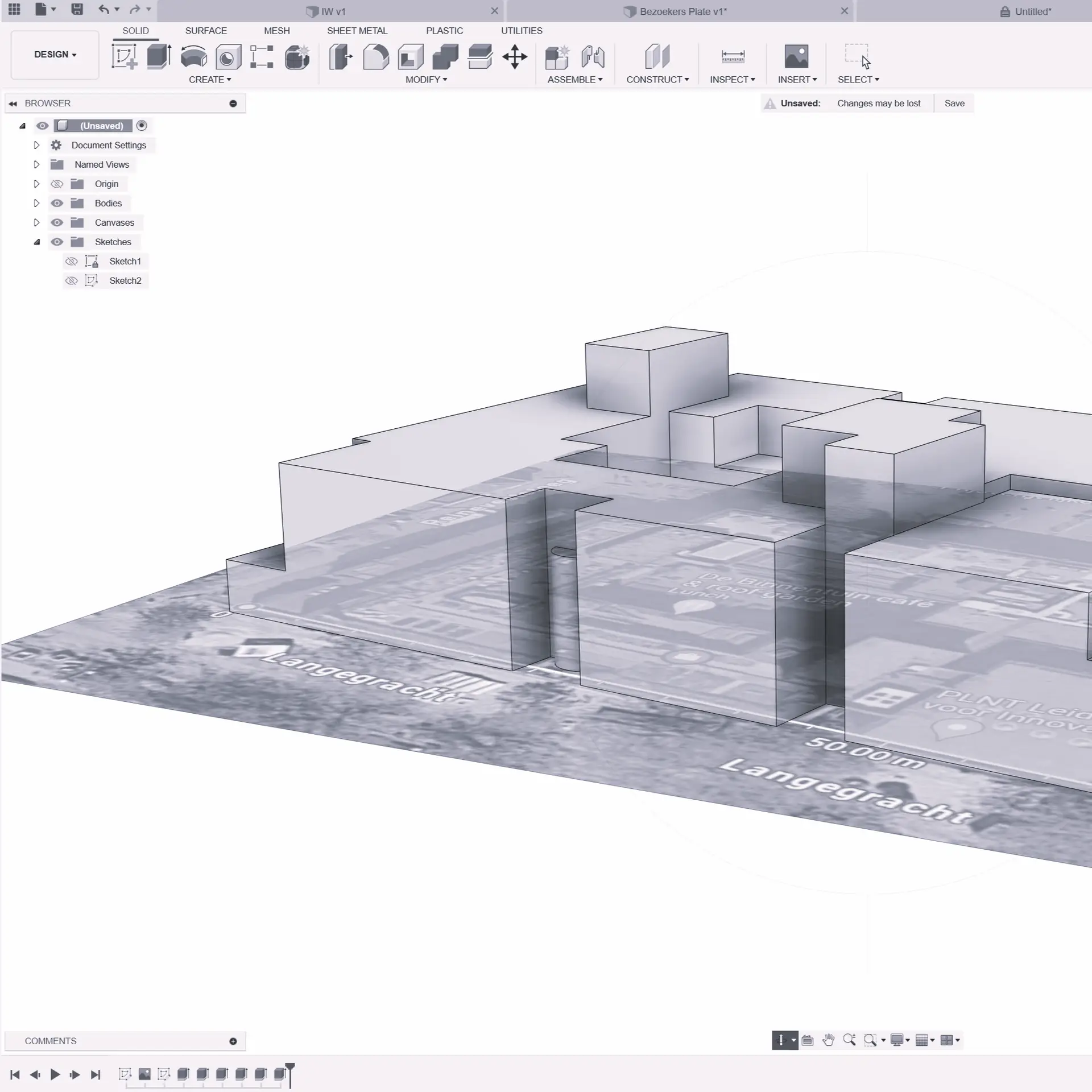Viewport: 1092px width, 1092px height.
Task: Hide the Bodies folder
Action: (57, 204)
